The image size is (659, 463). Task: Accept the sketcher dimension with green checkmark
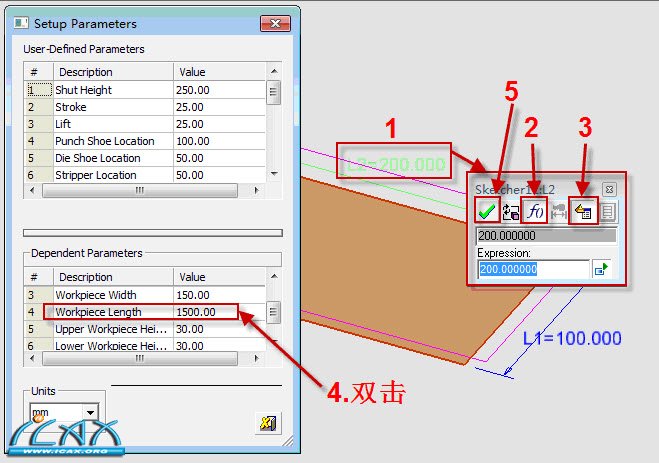487,210
